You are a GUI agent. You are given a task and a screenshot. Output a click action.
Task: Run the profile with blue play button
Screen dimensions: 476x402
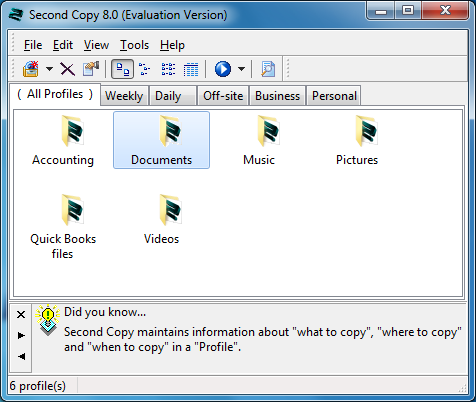(223, 69)
